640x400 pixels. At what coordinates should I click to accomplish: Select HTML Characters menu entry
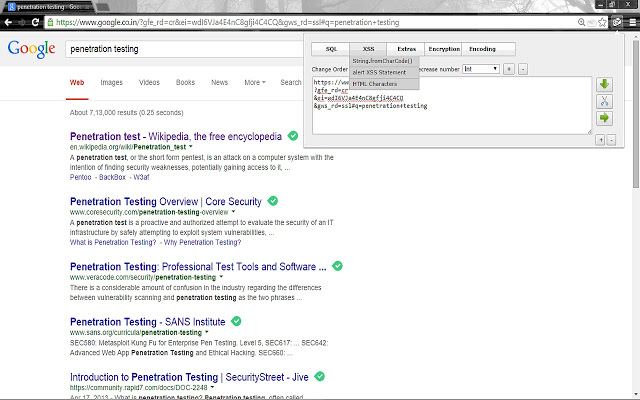tap(384, 84)
